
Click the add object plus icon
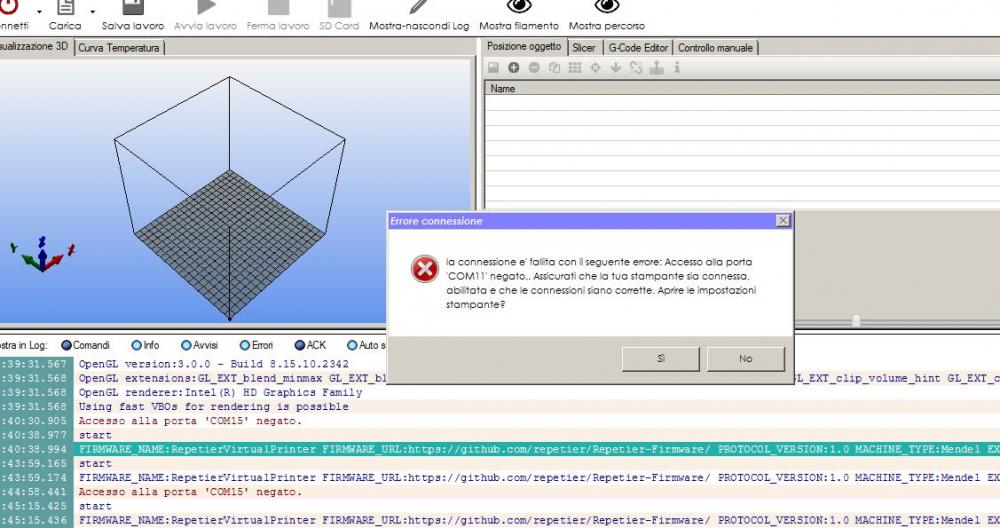click(x=513, y=68)
